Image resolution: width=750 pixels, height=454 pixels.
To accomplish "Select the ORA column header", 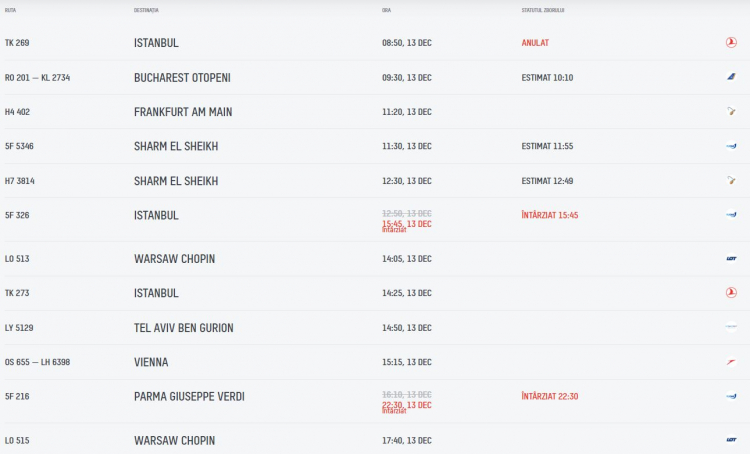I will pos(386,10).
